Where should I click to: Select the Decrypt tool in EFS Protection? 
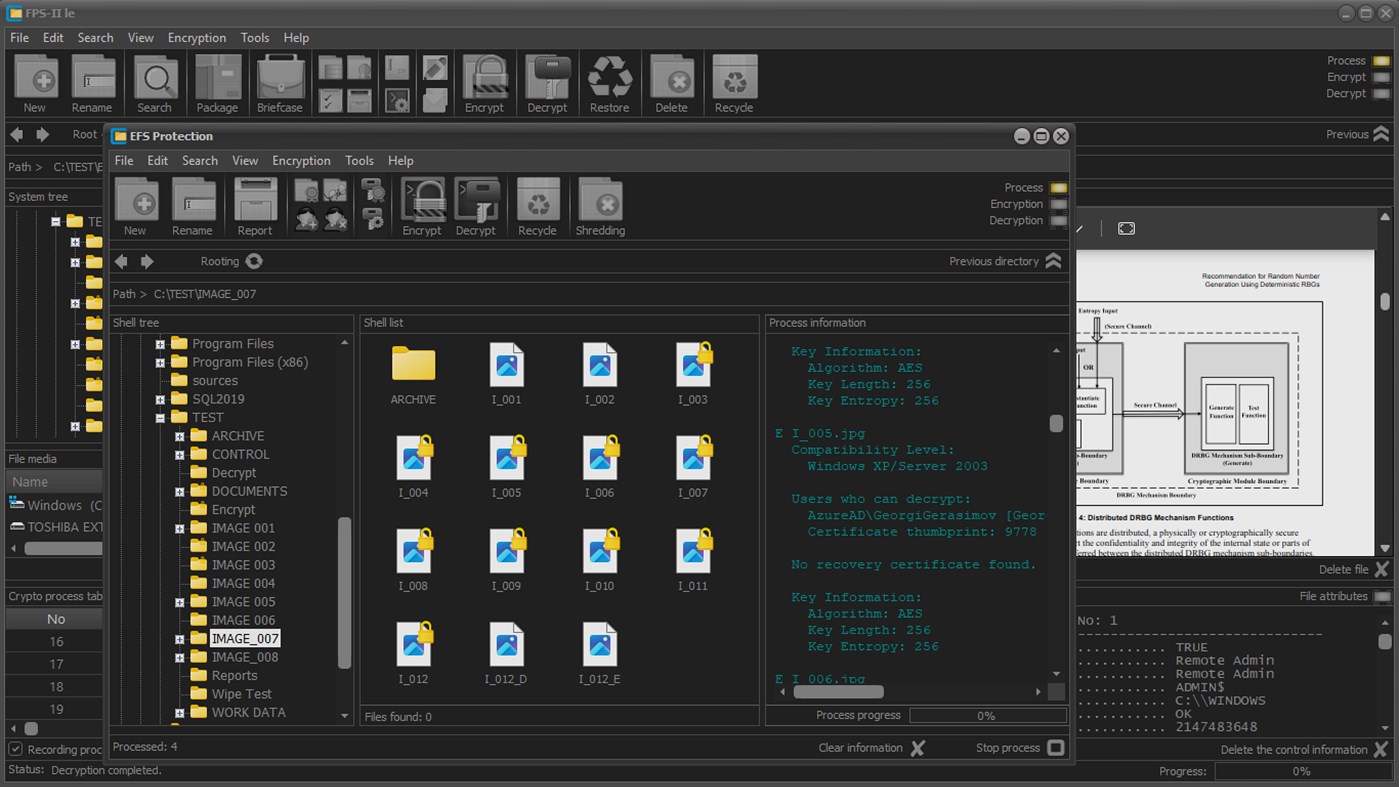tap(477, 205)
